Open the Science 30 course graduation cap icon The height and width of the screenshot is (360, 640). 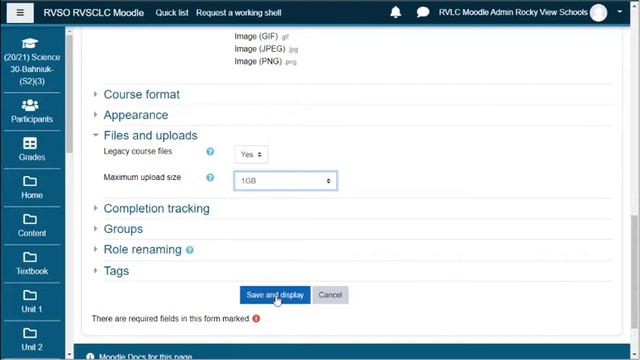tap(30, 43)
